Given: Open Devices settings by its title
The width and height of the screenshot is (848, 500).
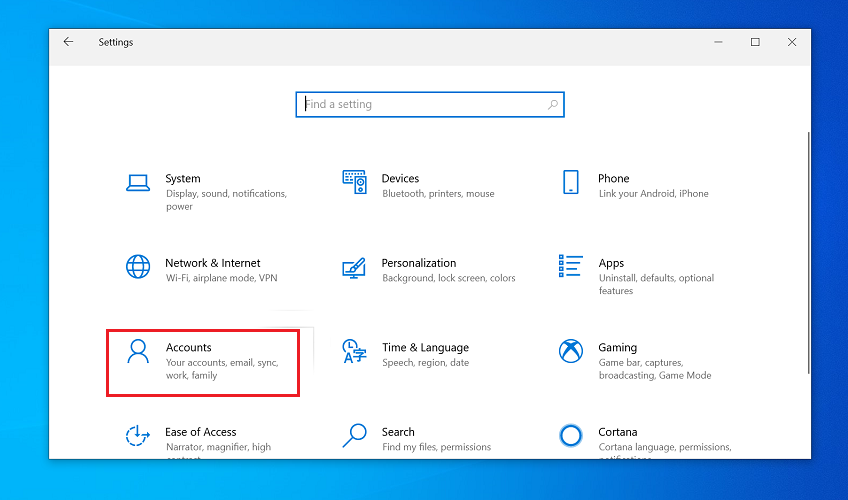Looking at the screenshot, I should [400, 178].
